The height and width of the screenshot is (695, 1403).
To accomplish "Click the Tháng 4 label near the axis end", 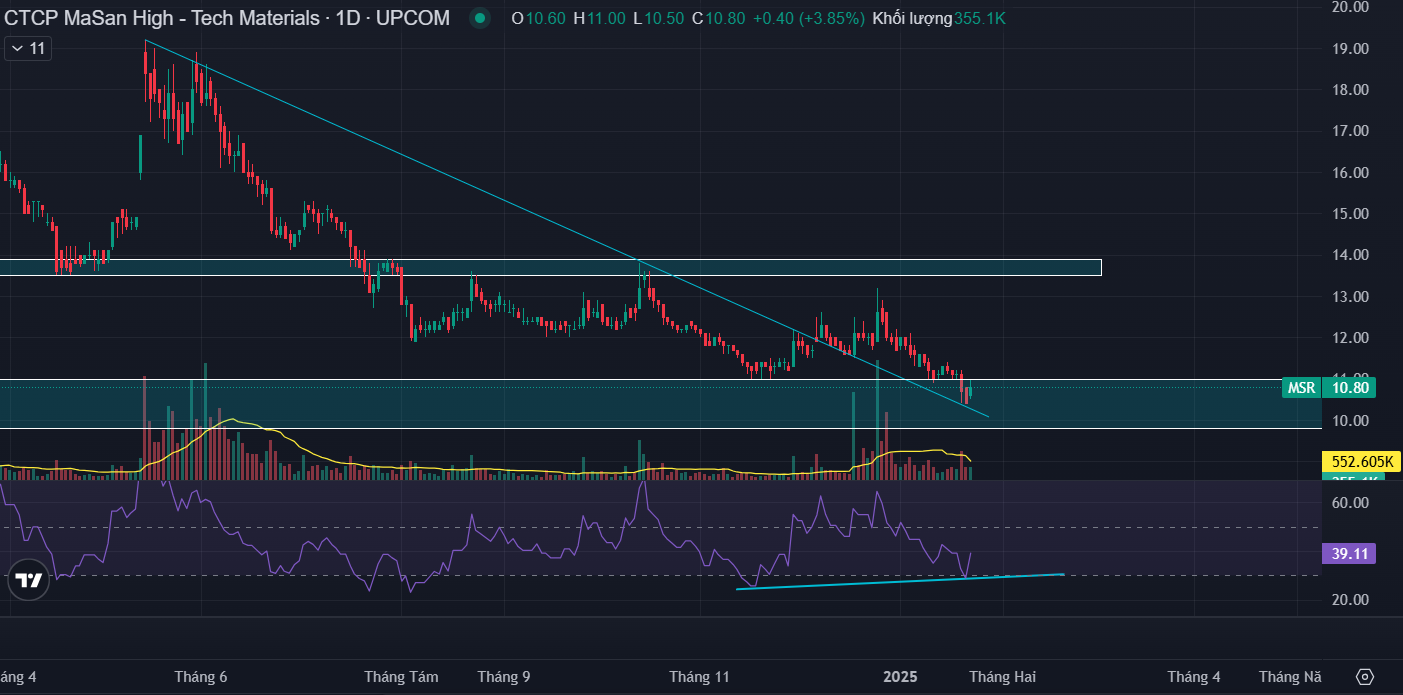I will [1194, 677].
